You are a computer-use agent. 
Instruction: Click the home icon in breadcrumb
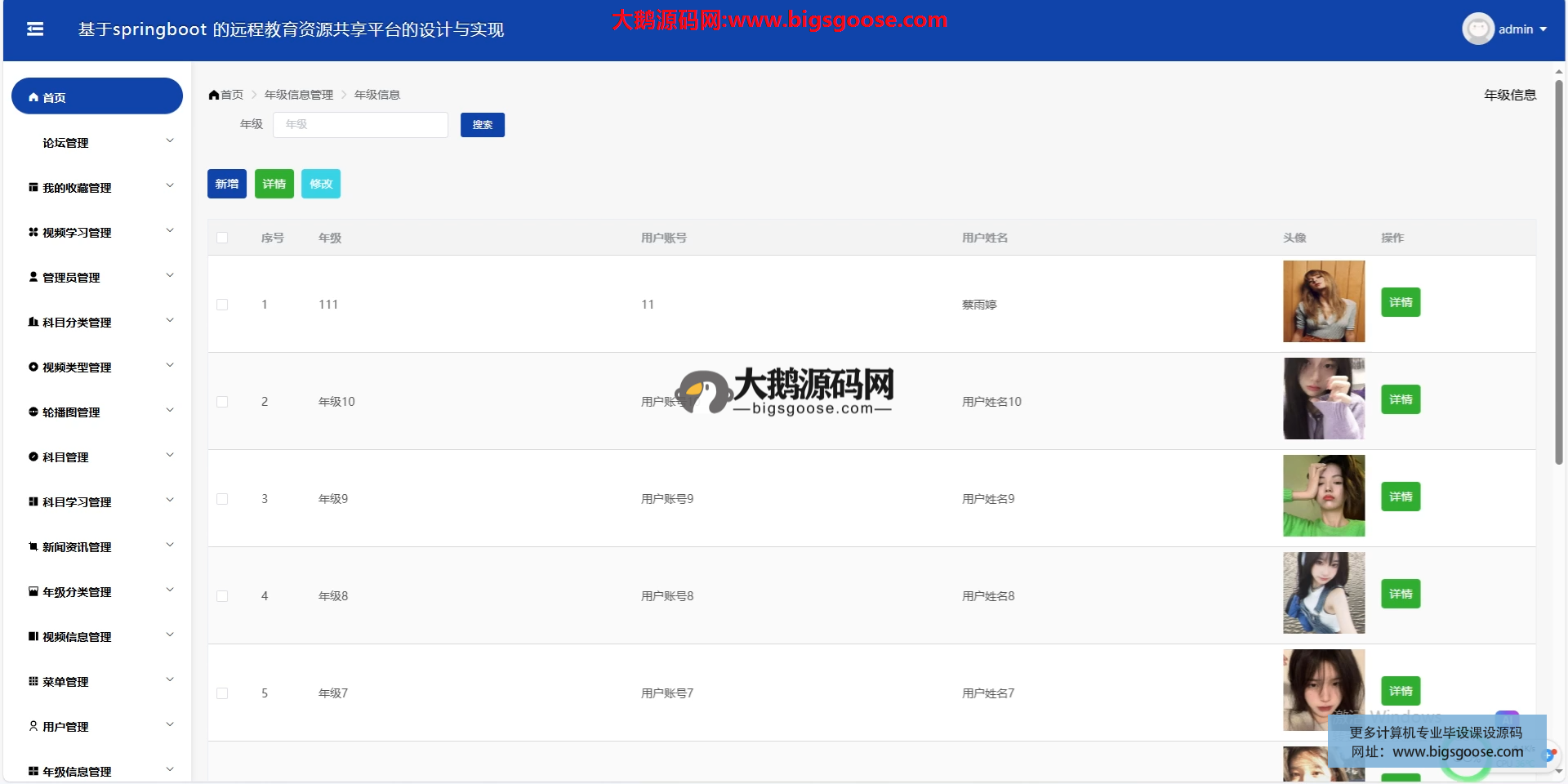[x=214, y=95]
